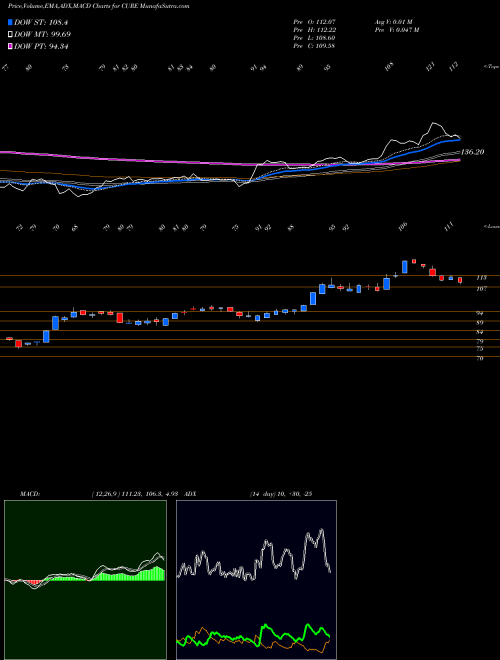The width and height of the screenshot is (500, 660).
Task: Click the magenta DOW PT legend swatch
Action: 10,46
